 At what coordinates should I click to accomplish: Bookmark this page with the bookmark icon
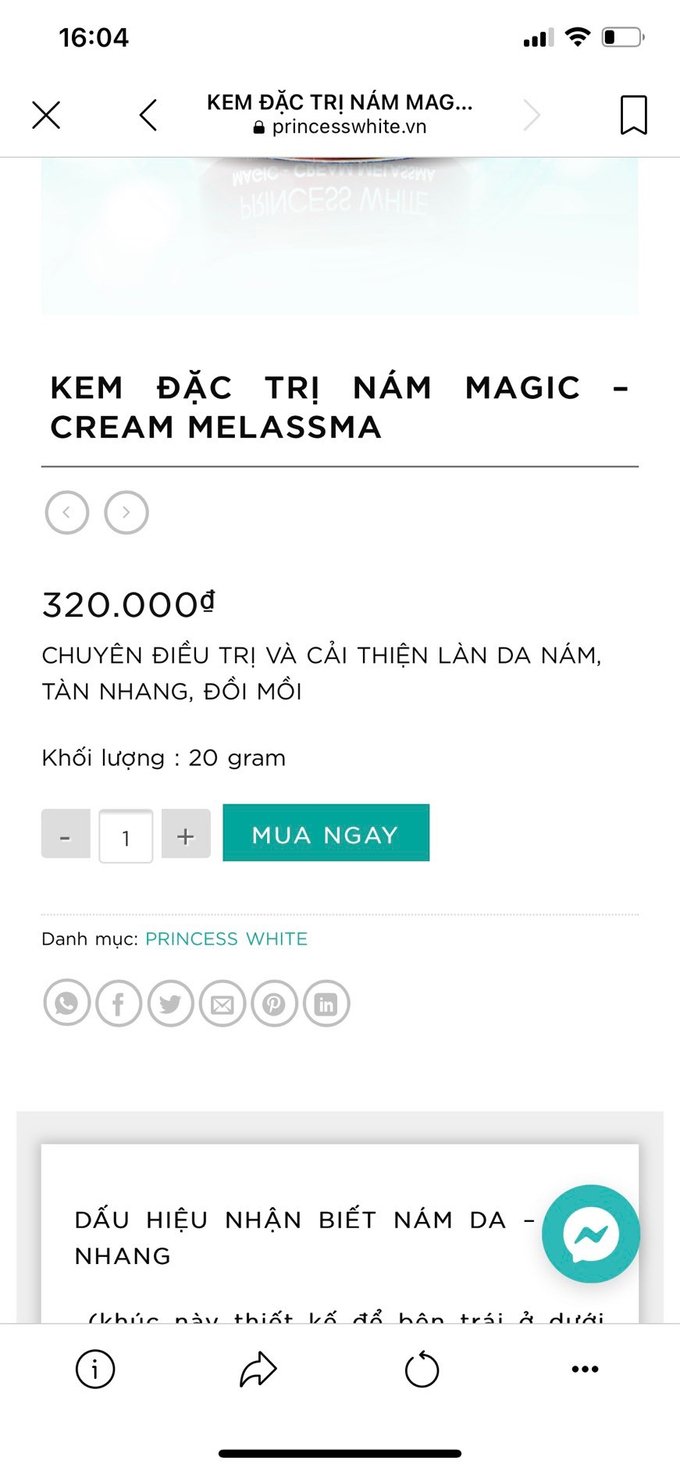coord(633,115)
